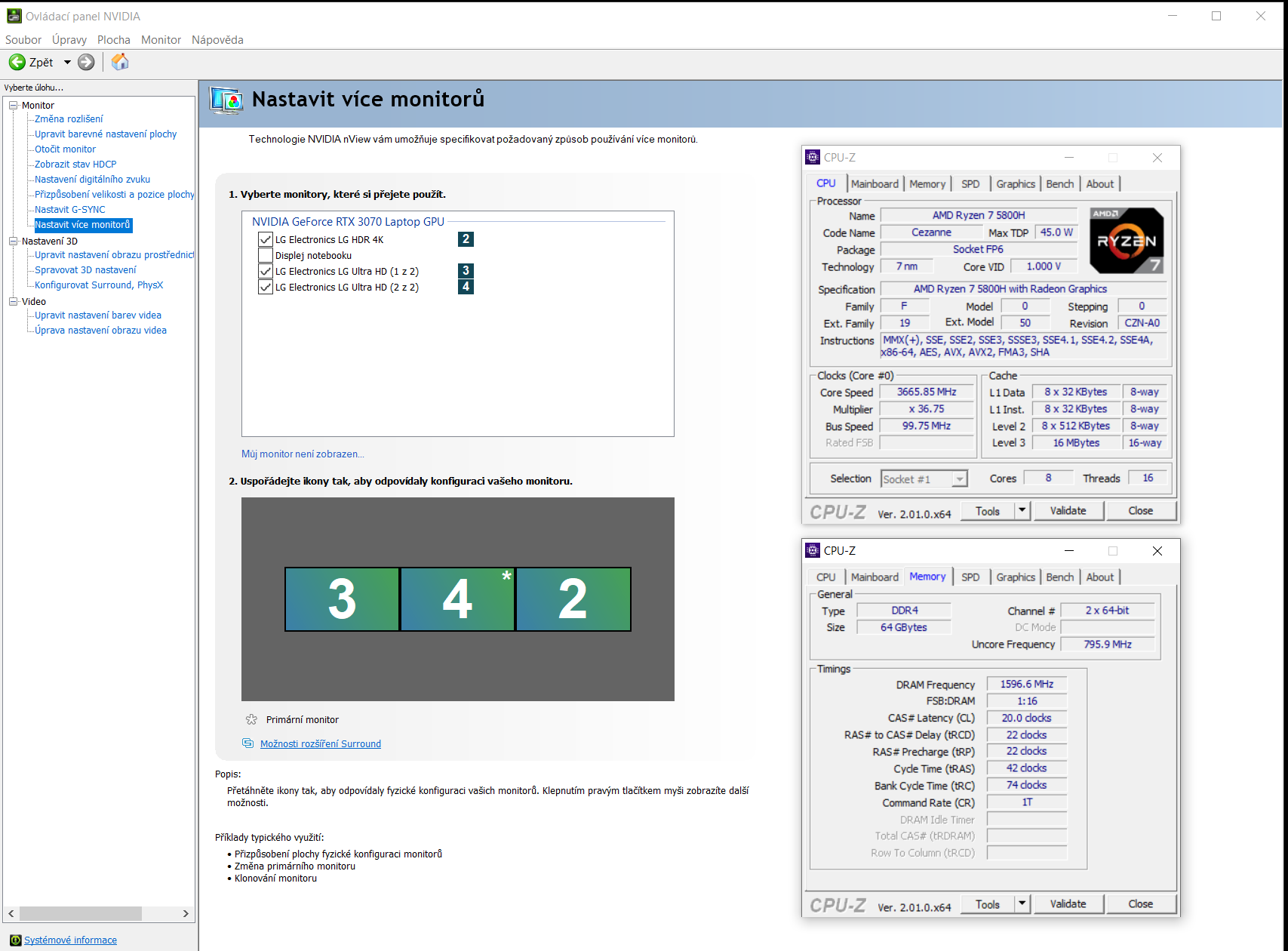Open Graphics tab in upper CPU-Z window

pos(1016,184)
